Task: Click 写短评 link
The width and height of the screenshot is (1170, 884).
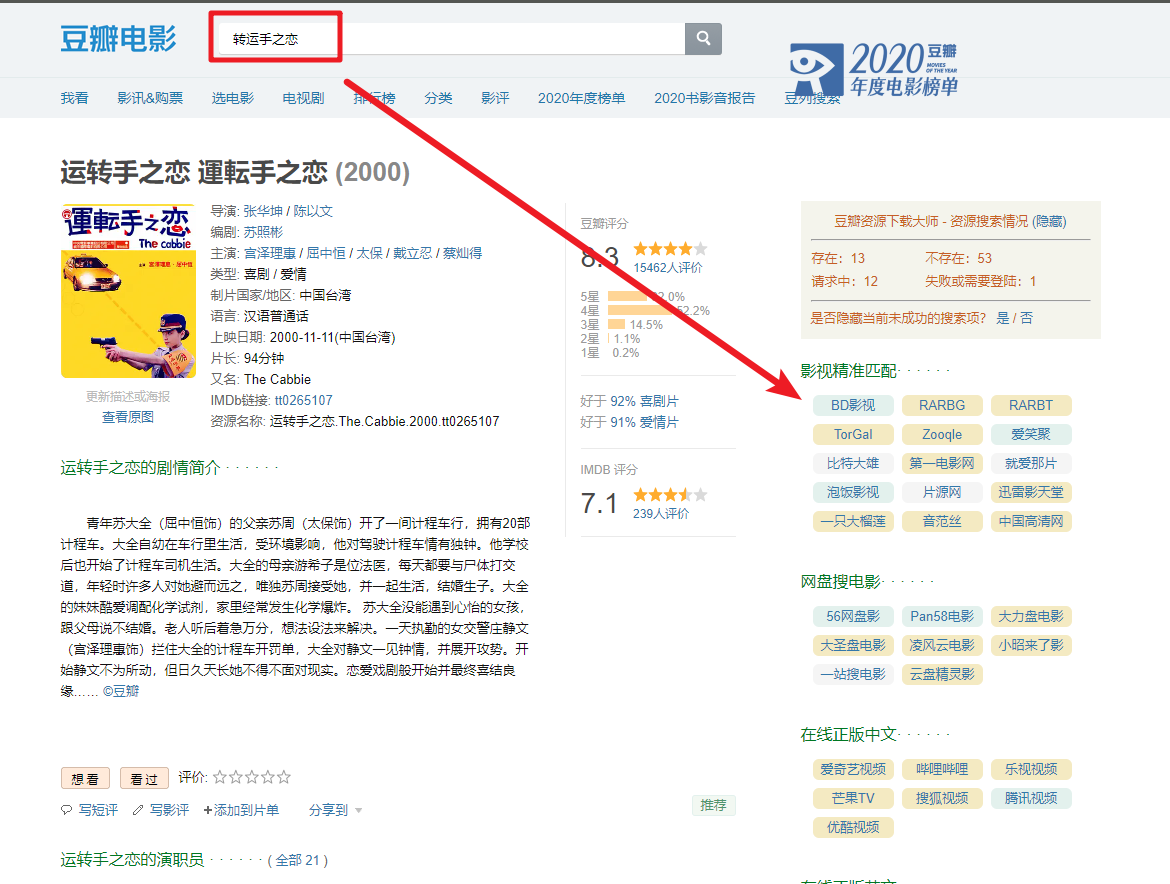Action: coord(98,810)
